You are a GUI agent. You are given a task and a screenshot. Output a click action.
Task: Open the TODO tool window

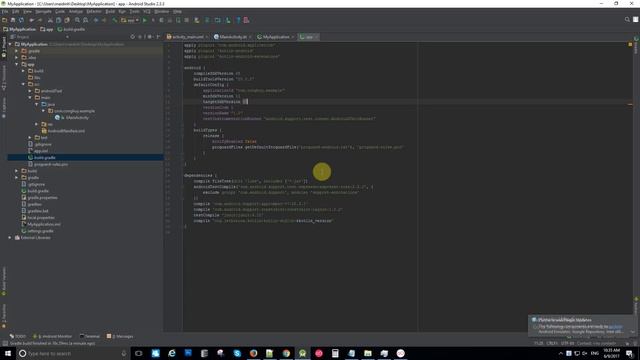[x=17, y=336]
